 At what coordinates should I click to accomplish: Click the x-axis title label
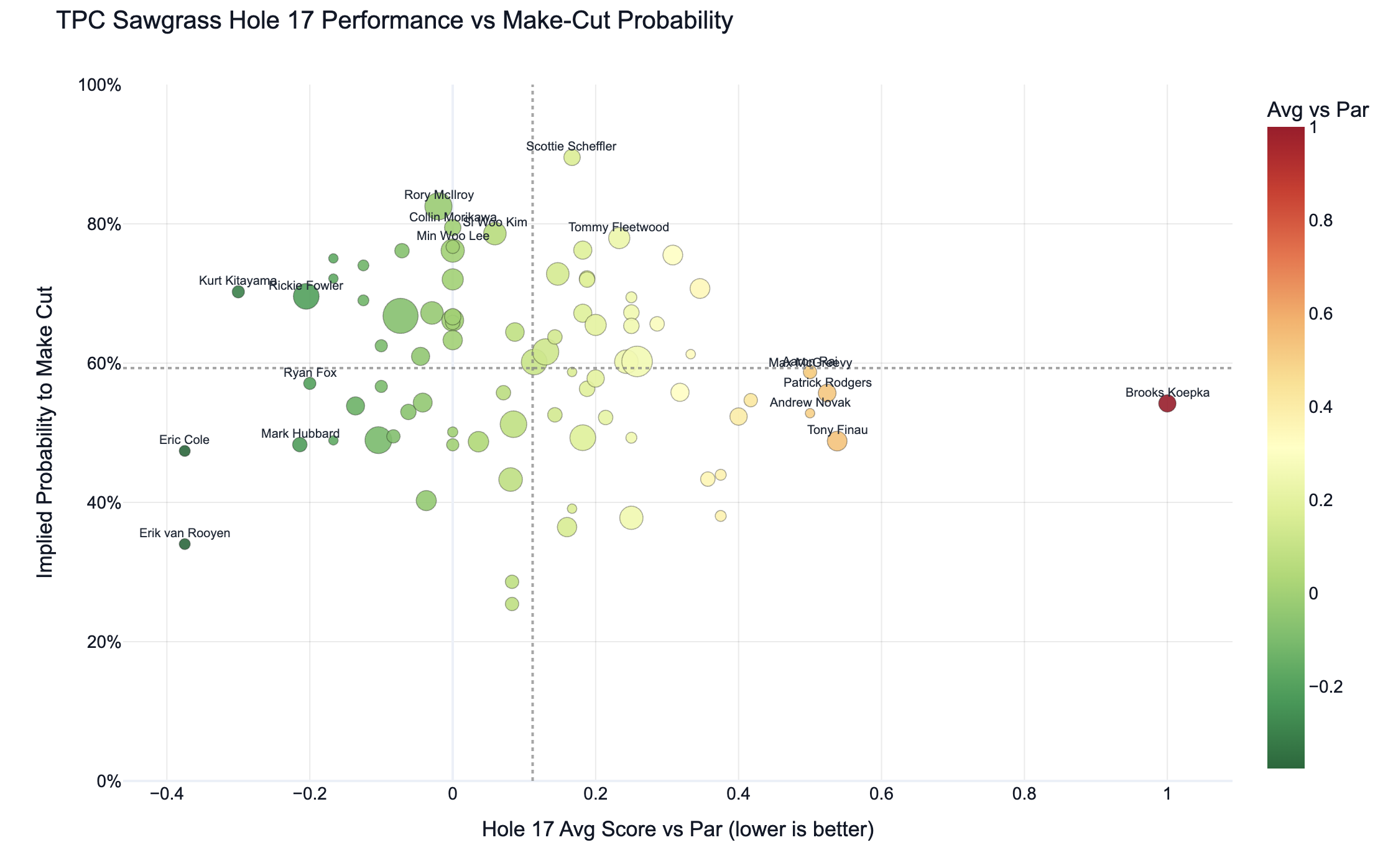point(678,829)
